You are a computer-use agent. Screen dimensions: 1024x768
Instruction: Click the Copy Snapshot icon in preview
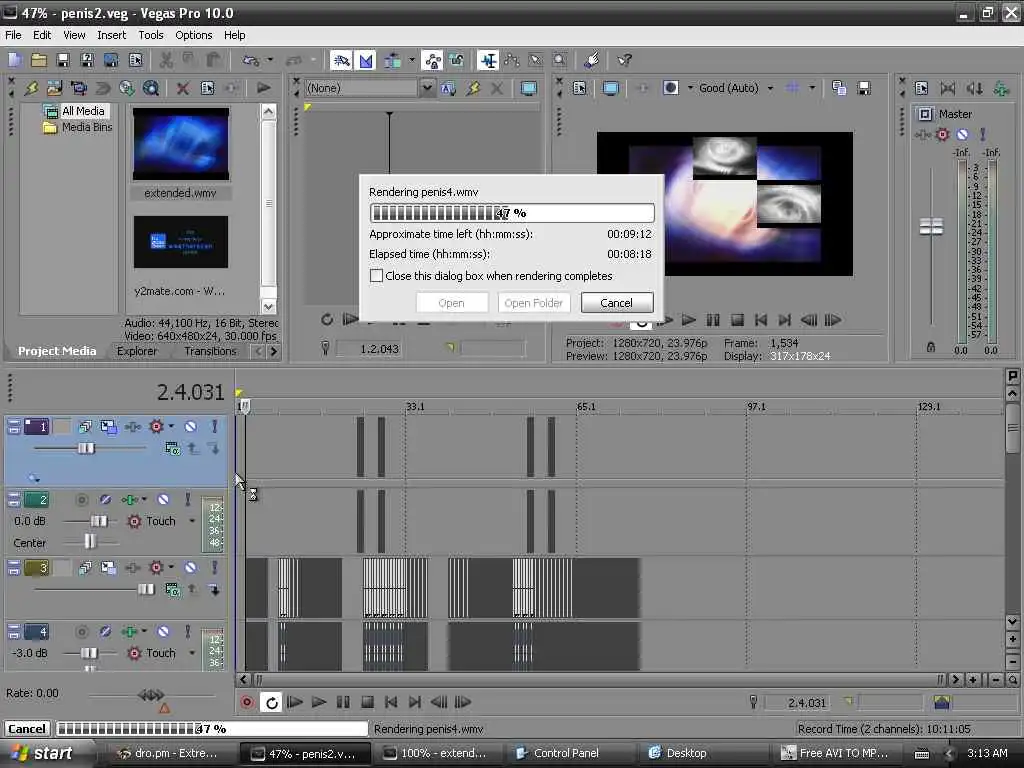(x=839, y=88)
